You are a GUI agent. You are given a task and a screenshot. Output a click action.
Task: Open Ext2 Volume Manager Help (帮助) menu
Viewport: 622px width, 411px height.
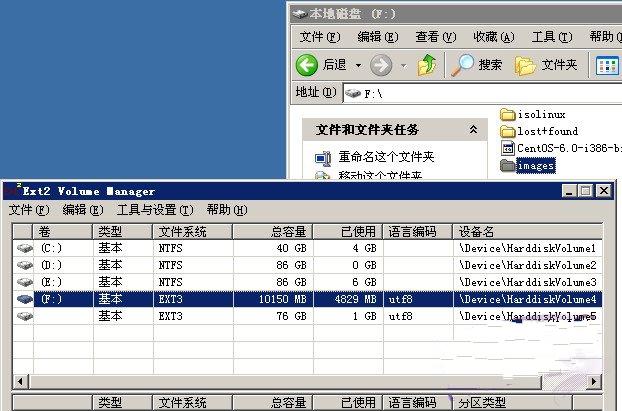pyautogui.click(x=227, y=210)
